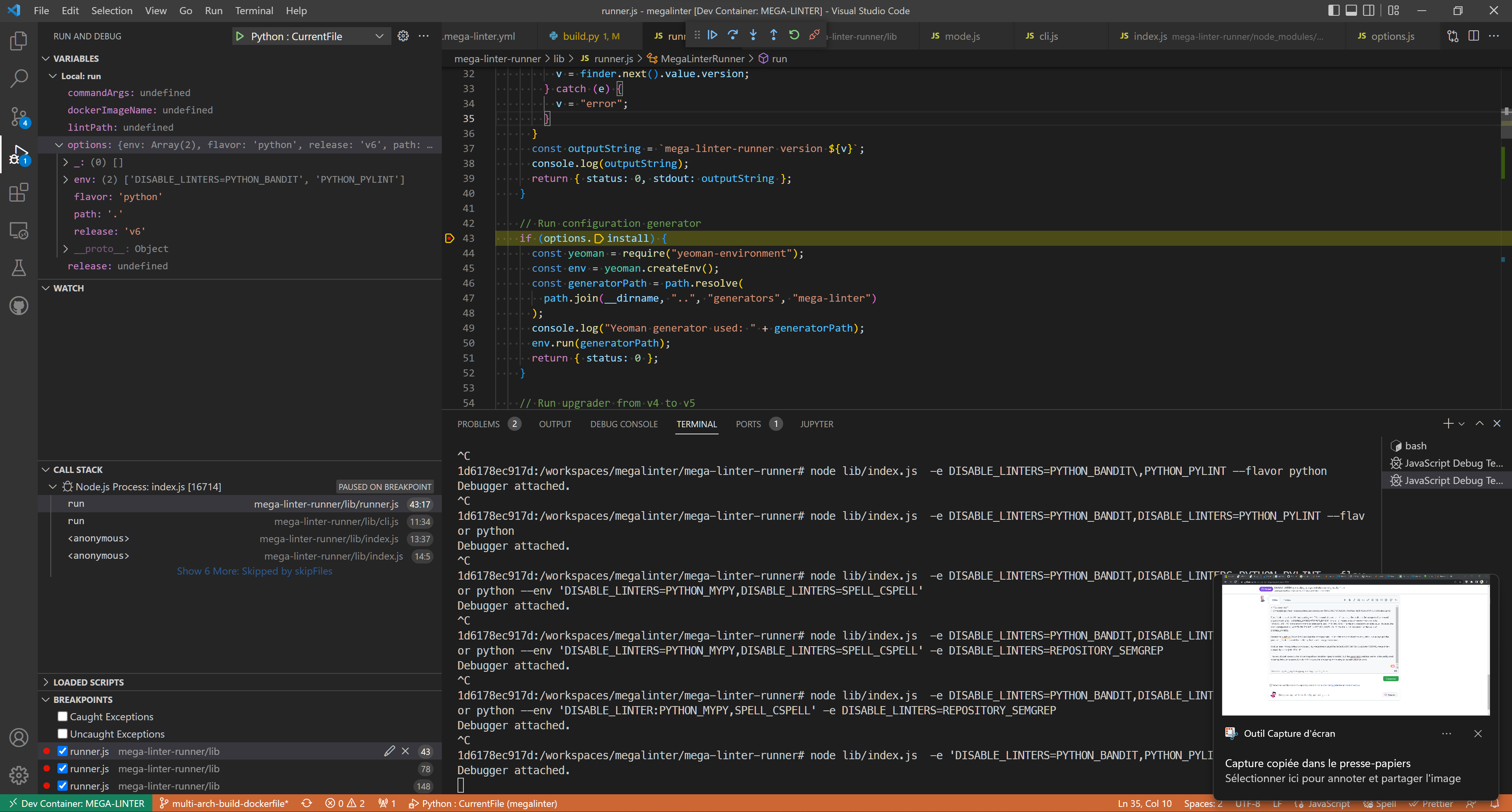Uncheck the Uncaught Exceptions checkbox
The image size is (1512, 812).
tap(62, 733)
